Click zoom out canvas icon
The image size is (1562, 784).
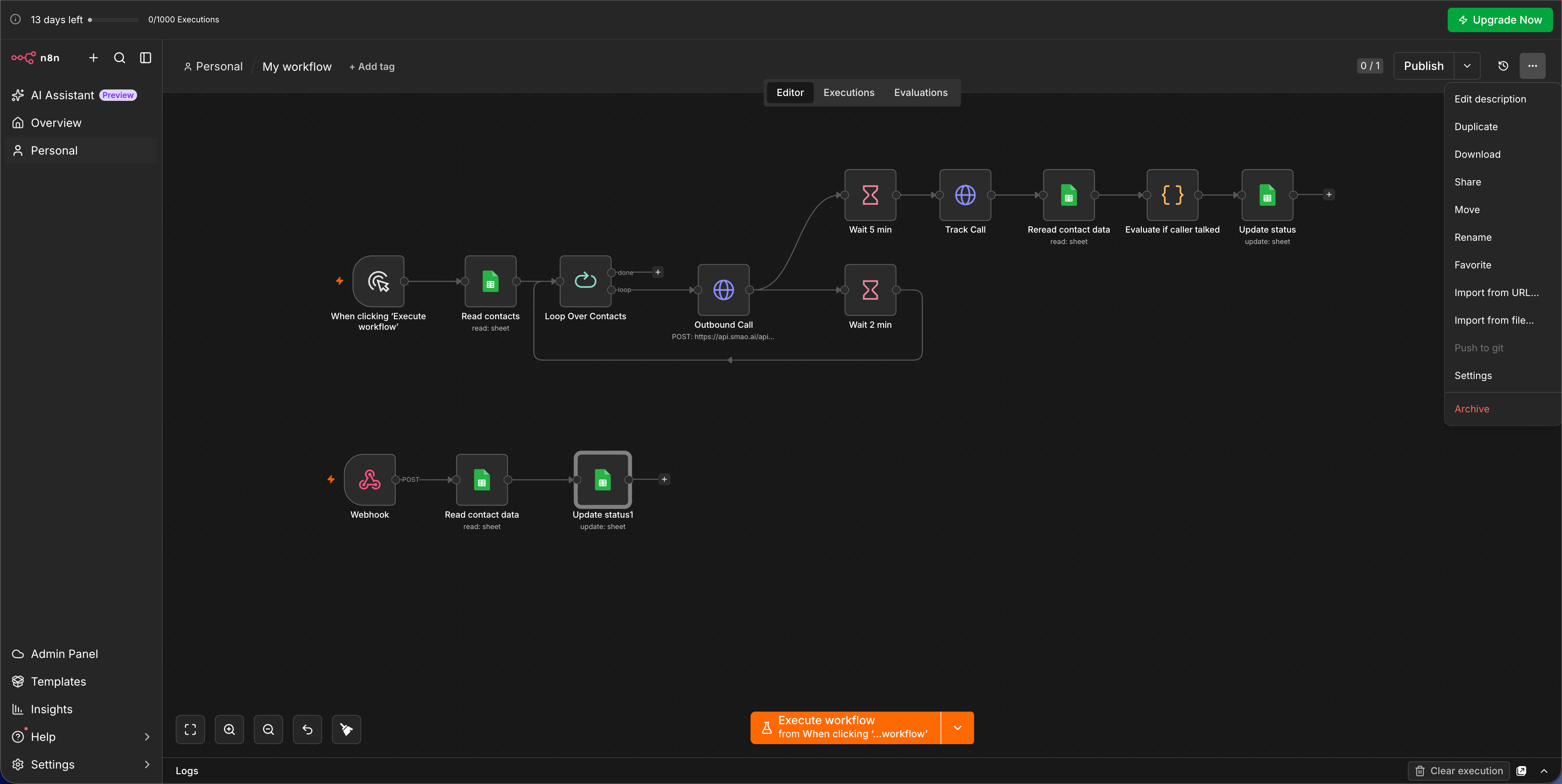click(x=268, y=730)
